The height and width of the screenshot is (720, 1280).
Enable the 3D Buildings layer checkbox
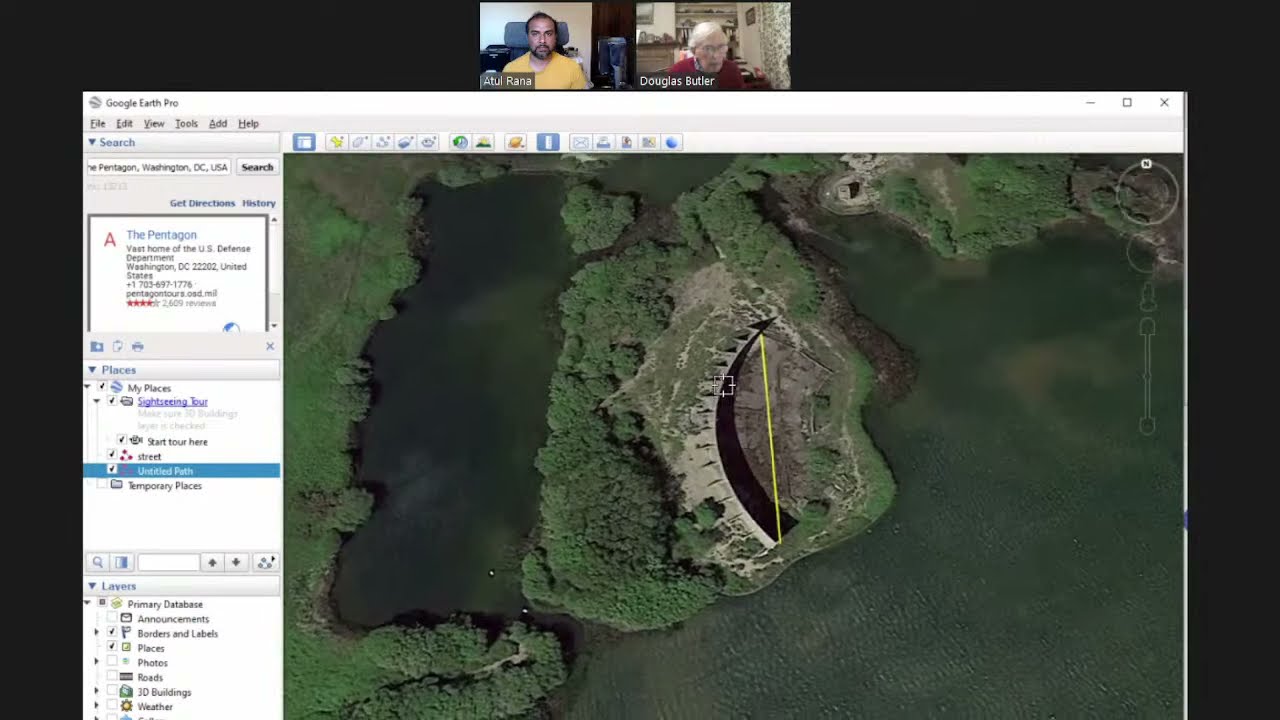(111, 692)
